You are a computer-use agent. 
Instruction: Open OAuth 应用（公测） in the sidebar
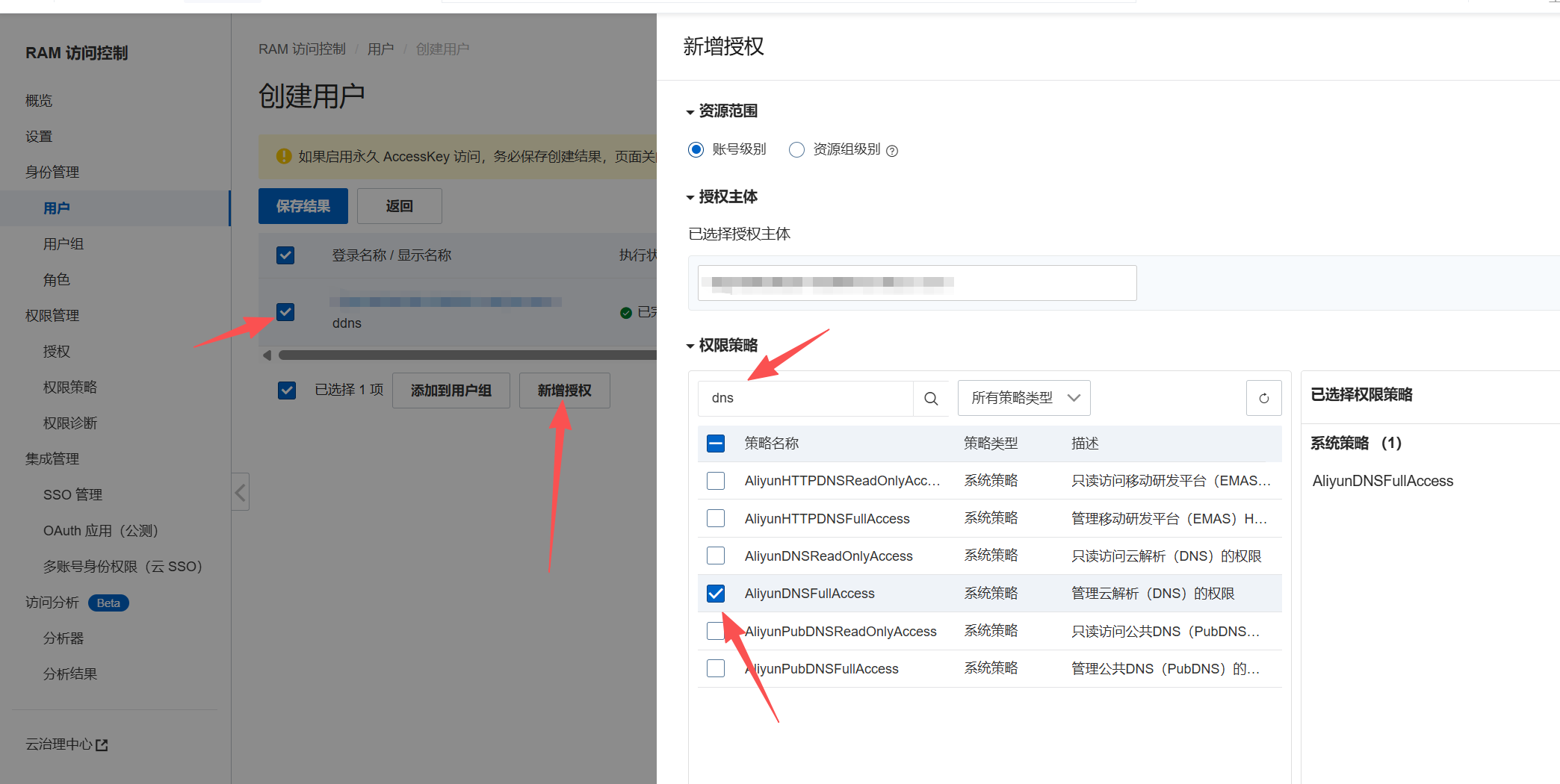(x=101, y=531)
